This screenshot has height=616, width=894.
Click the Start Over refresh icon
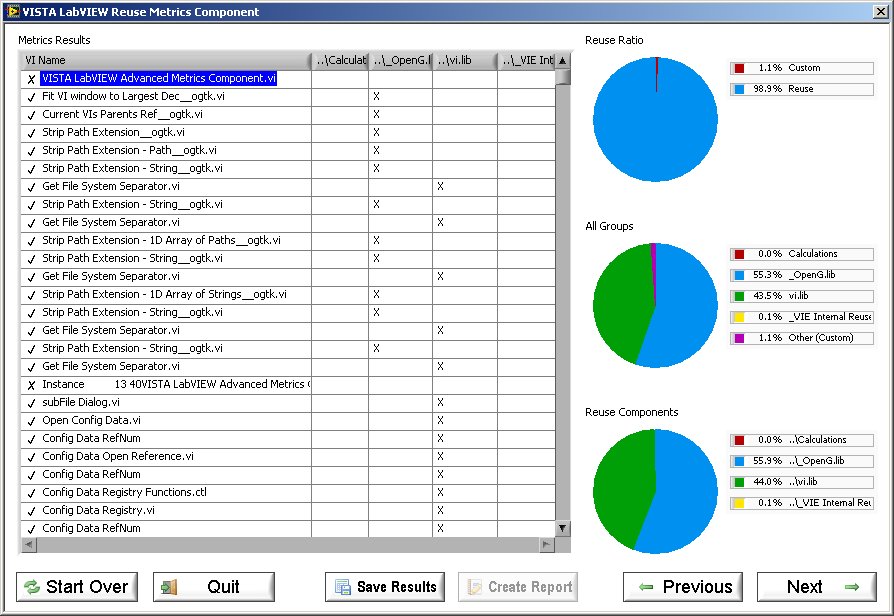coord(32,587)
